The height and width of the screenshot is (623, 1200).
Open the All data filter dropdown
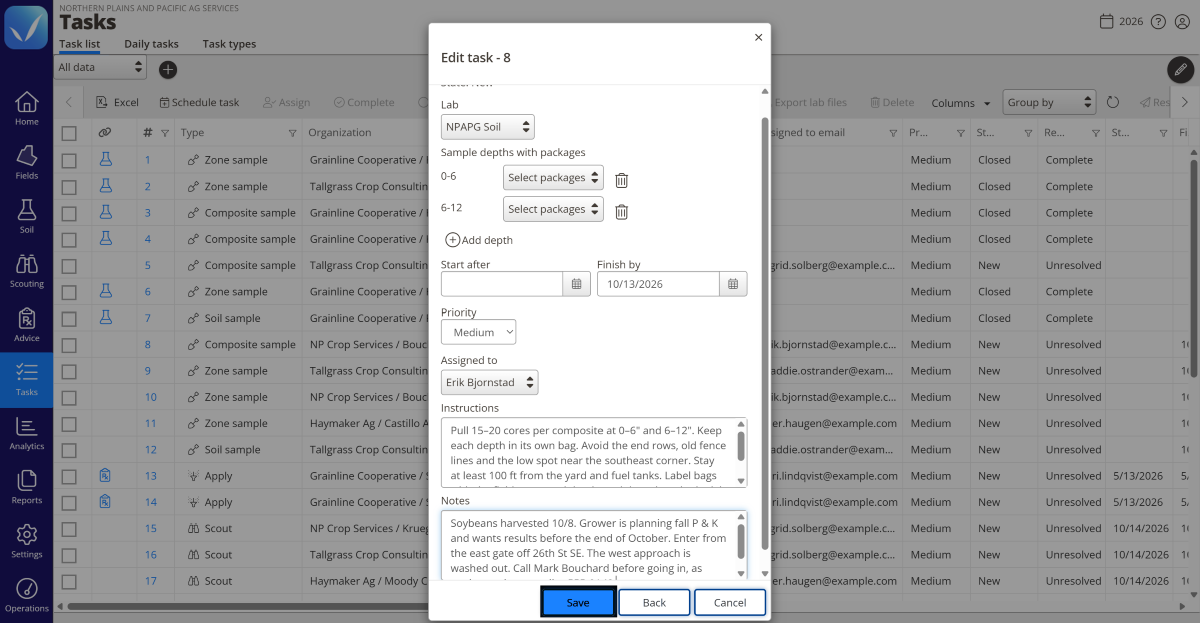click(100, 68)
